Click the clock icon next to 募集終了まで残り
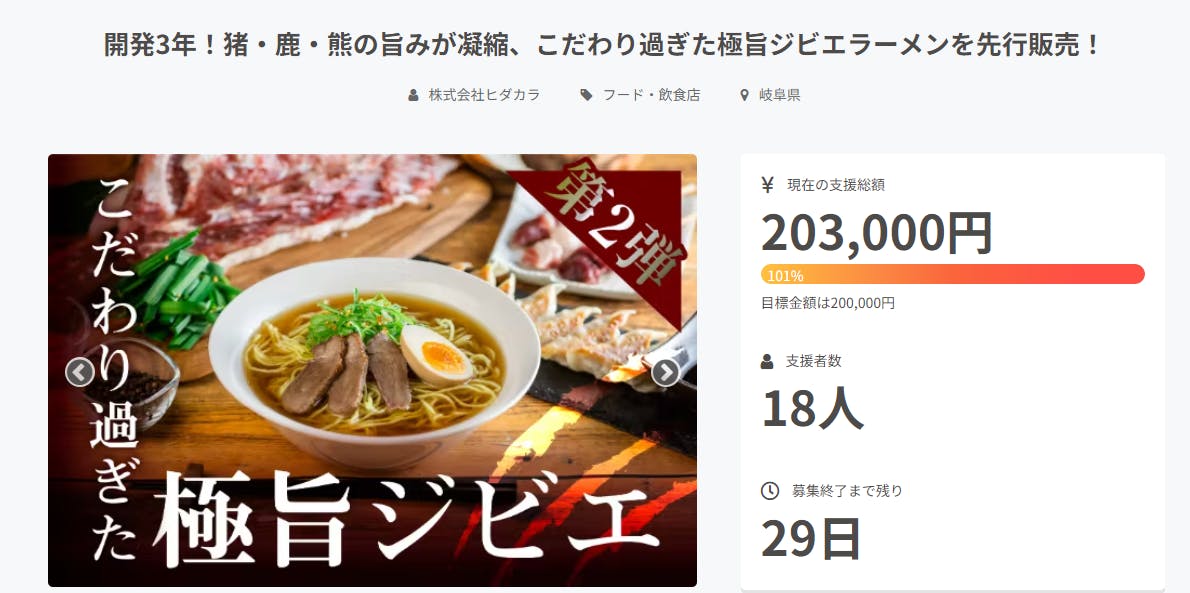 [770, 490]
